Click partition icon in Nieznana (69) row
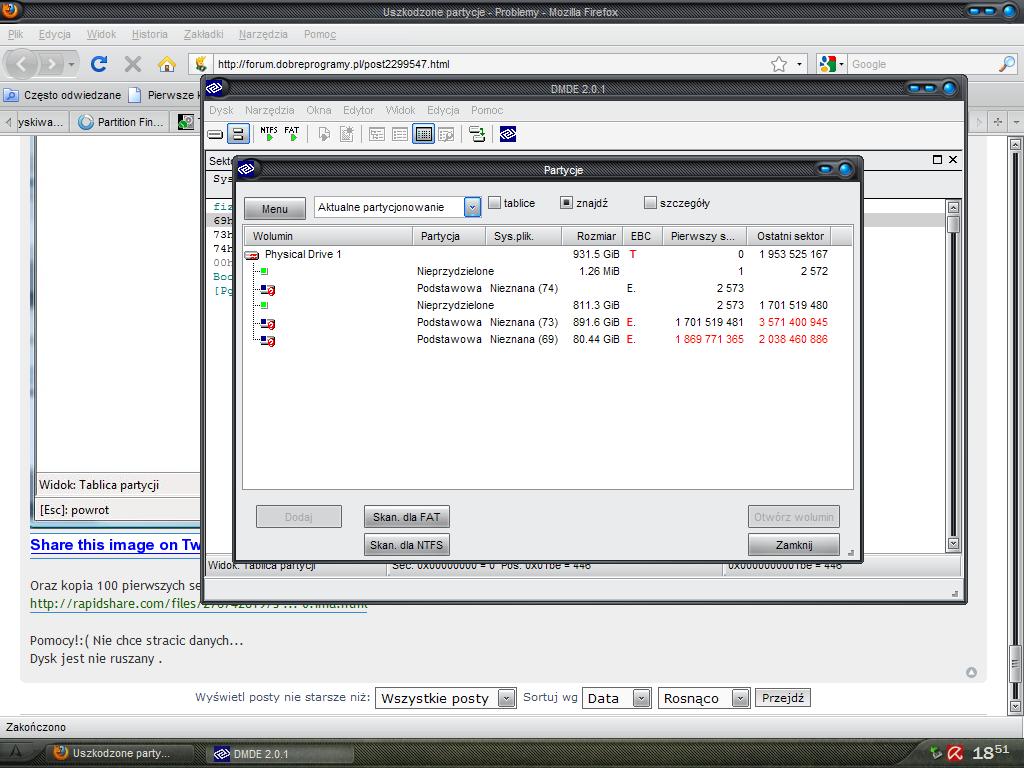This screenshot has width=1024, height=768. [x=268, y=340]
